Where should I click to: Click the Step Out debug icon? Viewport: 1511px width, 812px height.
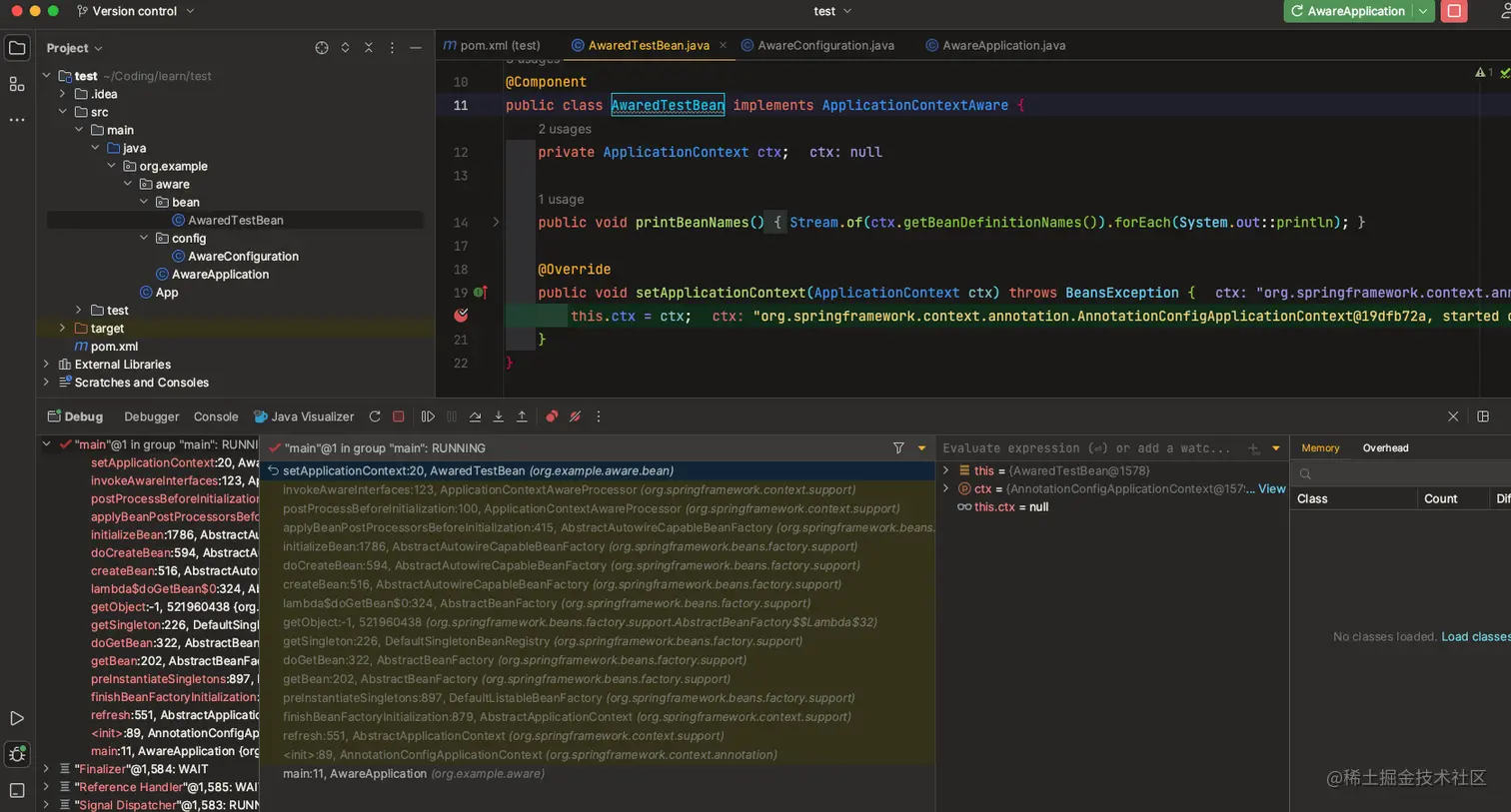tap(522, 416)
